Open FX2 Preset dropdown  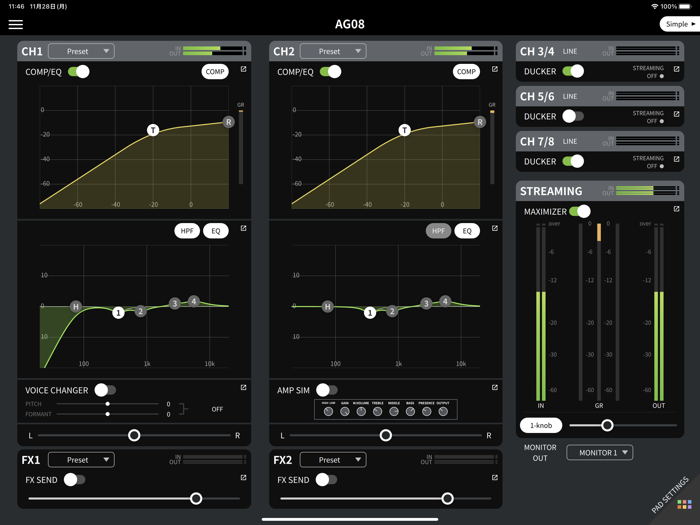tap(333, 460)
